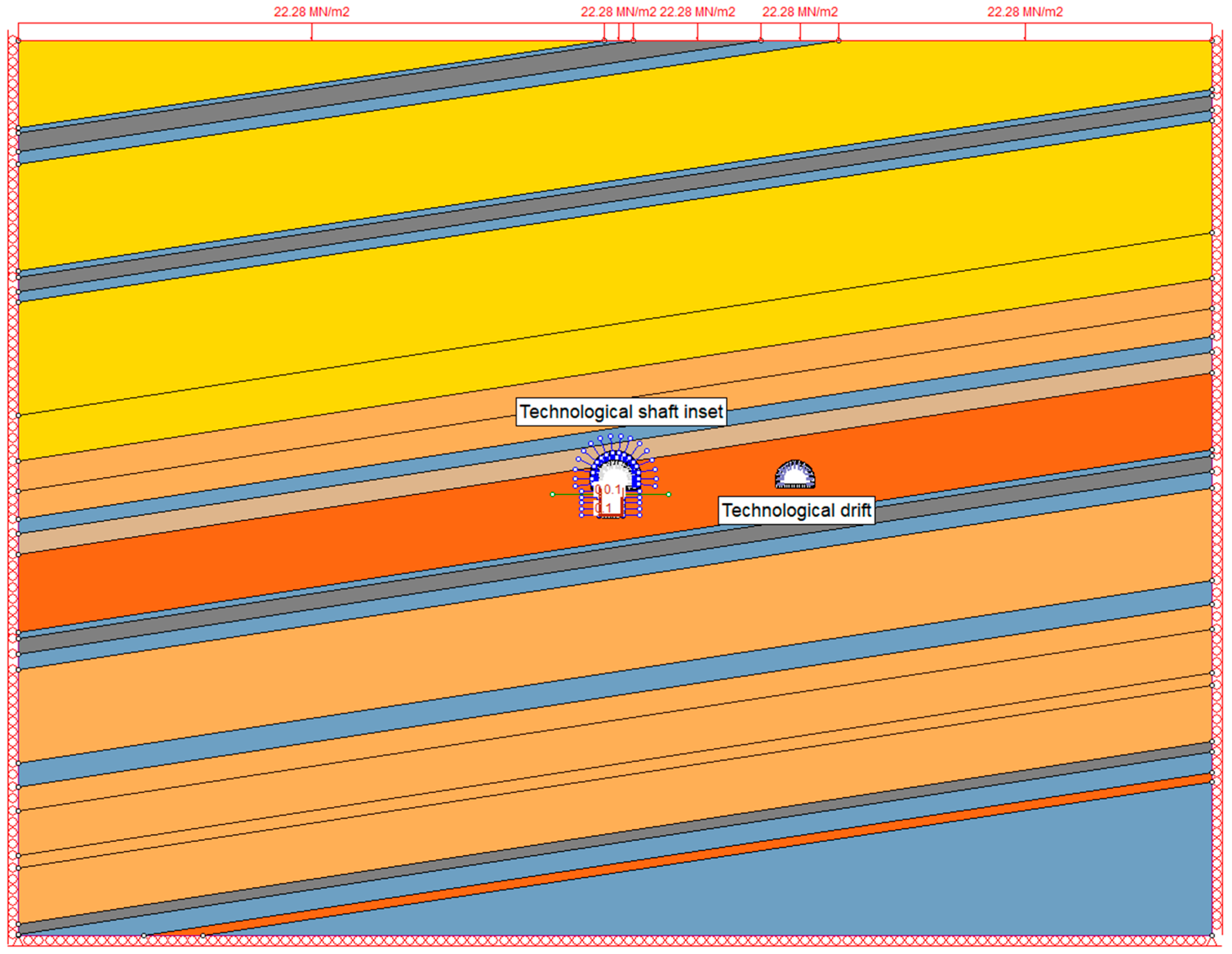This screenshot has height=954, width=1232.
Task: Click the top-left corner boundary node
Action: (19, 40)
